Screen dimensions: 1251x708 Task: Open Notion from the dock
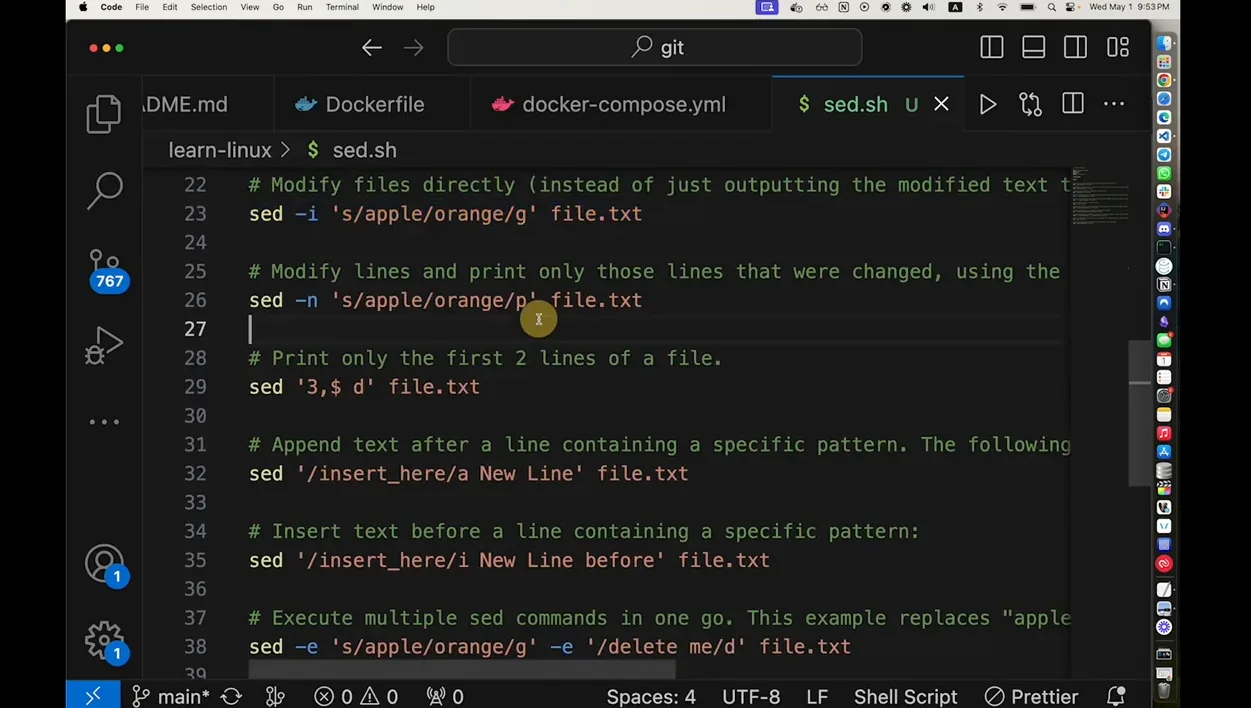click(1164, 285)
